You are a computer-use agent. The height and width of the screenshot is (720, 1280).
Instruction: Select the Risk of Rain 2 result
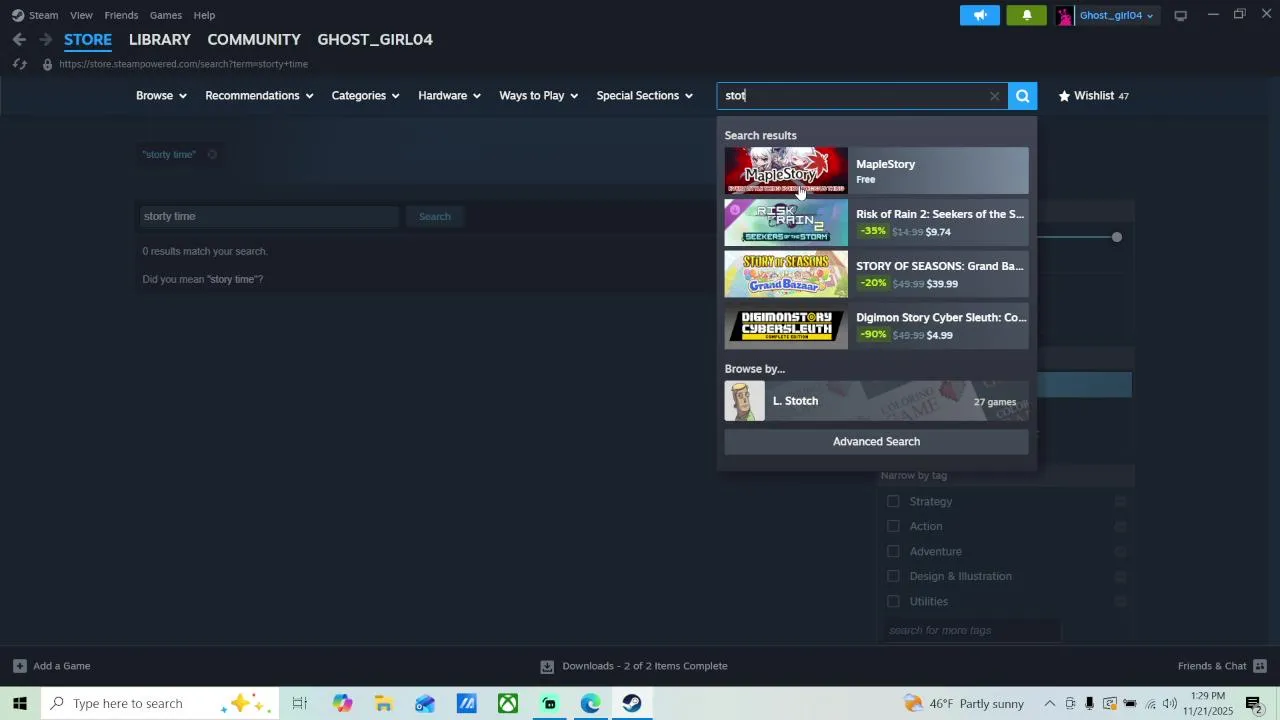point(876,222)
